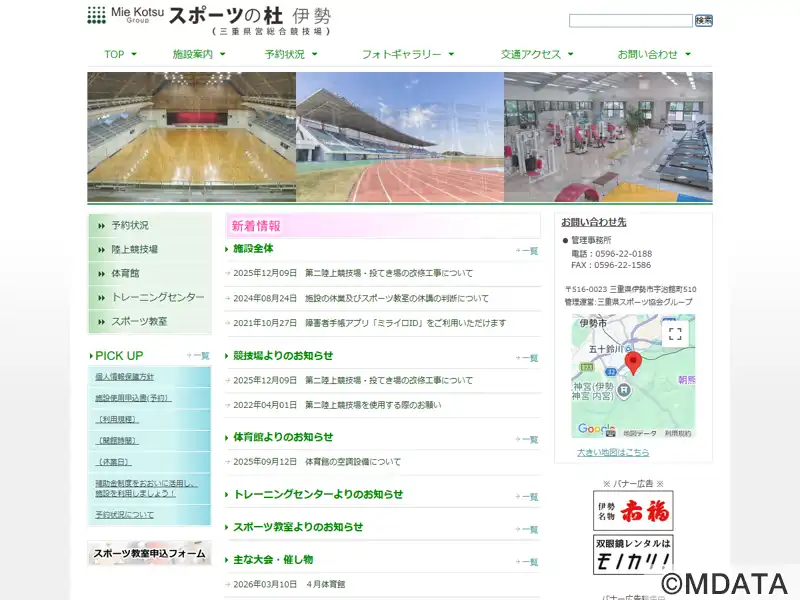Image resolution: width=800 pixels, height=600 pixels.
Task: Expand dropdown arrow beside 予約状況 in nav bar
Action: [x=314, y=54]
